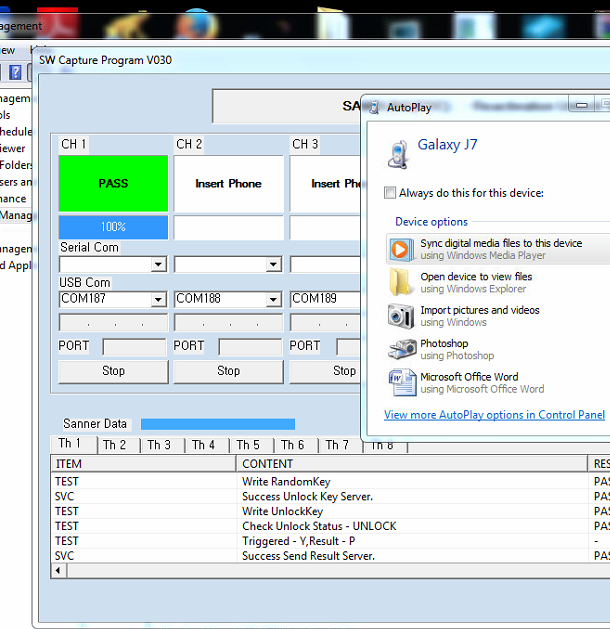
Task: Open the CH 1 Serial Com dropdown
Action: 157,265
